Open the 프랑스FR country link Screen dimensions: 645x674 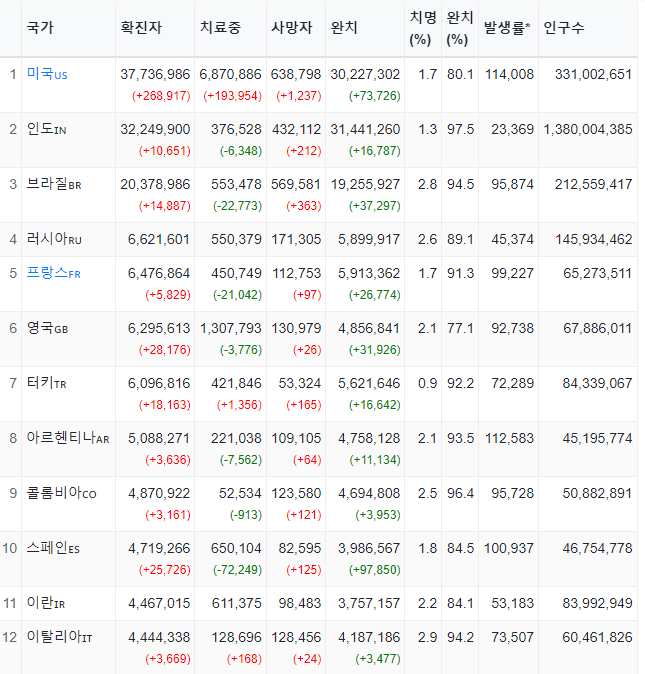point(53,273)
